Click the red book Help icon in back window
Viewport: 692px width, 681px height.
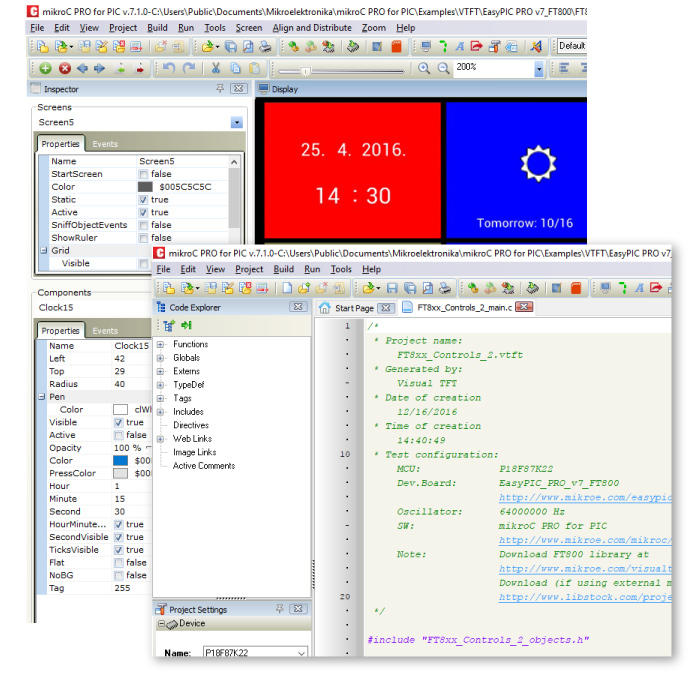pyautogui.click(x=396, y=46)
